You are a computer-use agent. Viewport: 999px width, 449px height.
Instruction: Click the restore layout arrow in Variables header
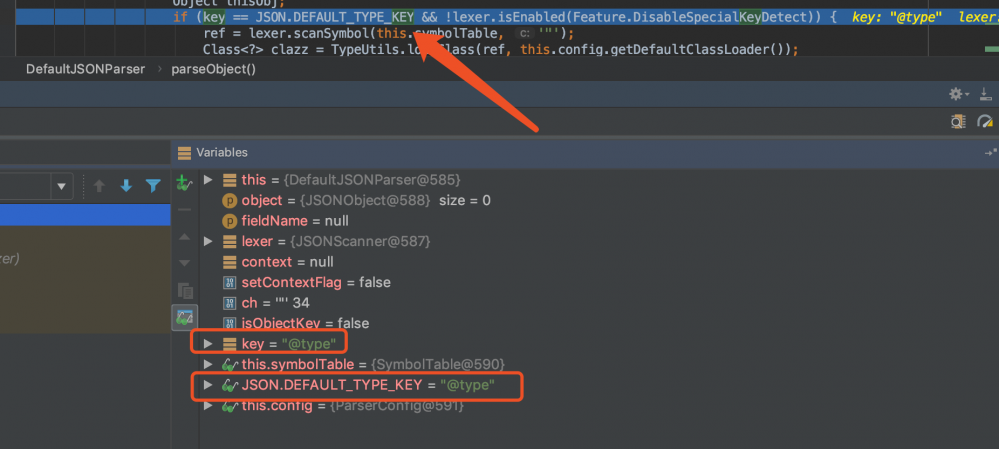(991, 153)
